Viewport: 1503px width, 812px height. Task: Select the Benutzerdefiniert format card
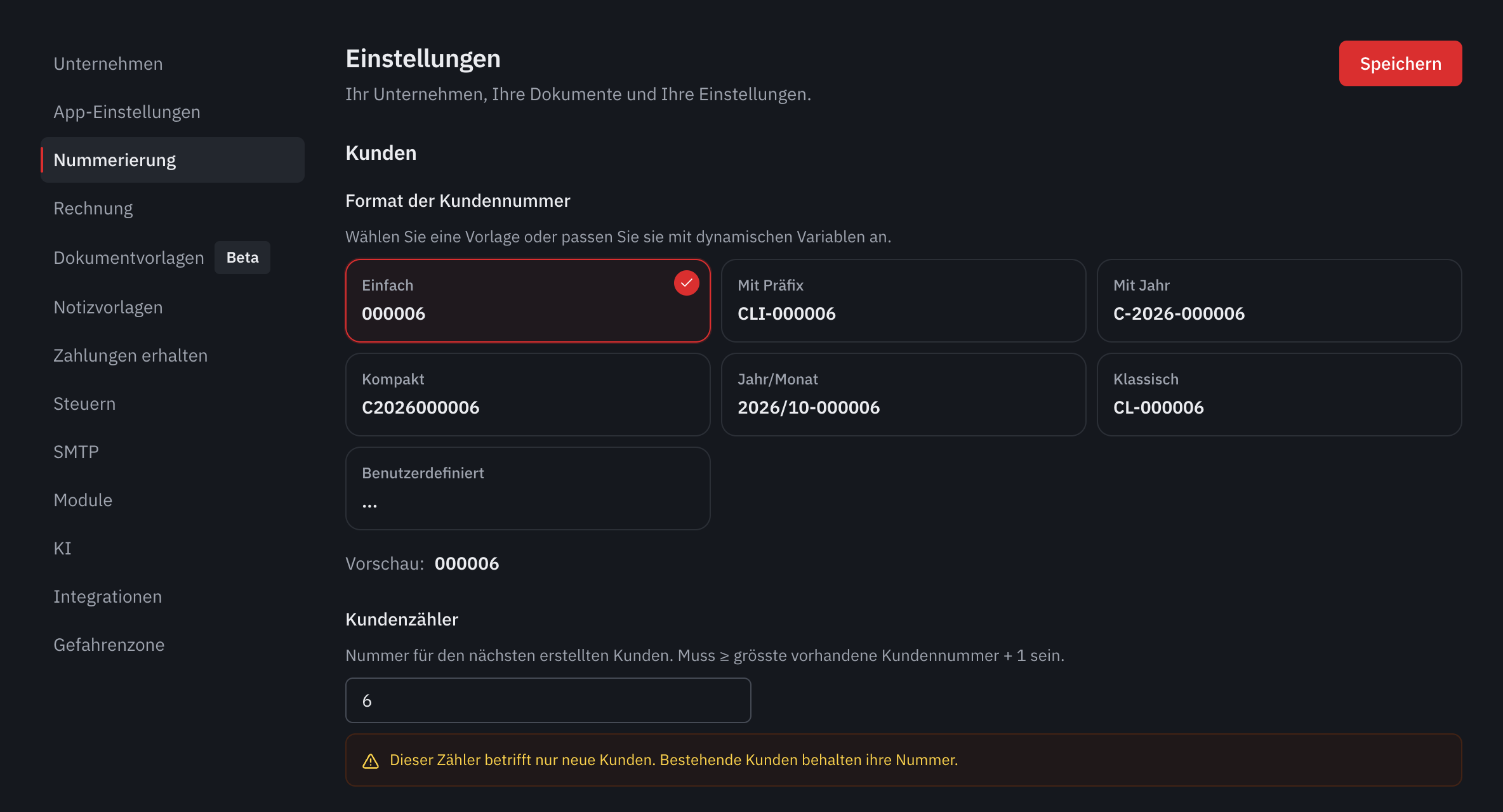coord(527,488)
